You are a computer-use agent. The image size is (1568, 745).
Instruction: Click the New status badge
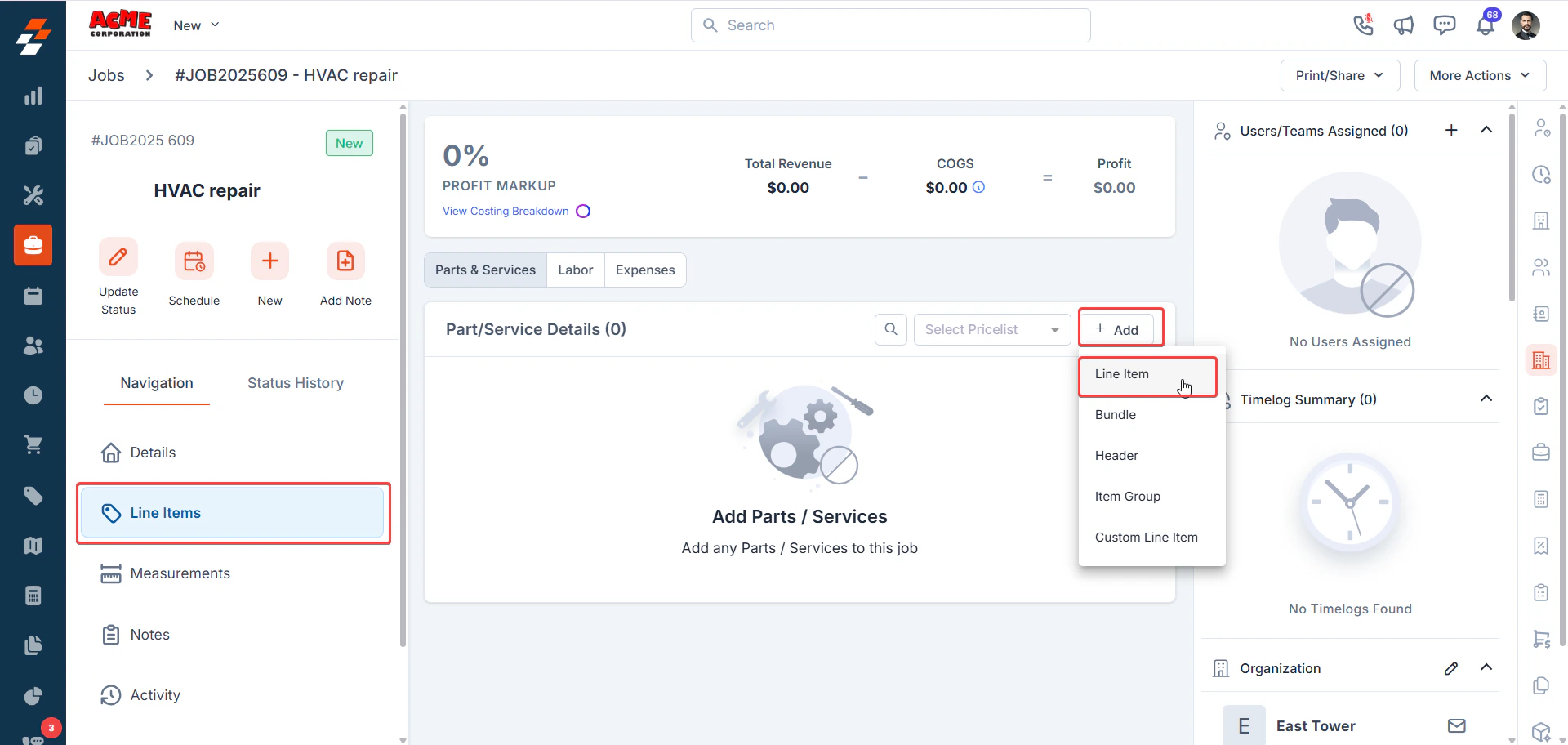click(x=350, y=143)
